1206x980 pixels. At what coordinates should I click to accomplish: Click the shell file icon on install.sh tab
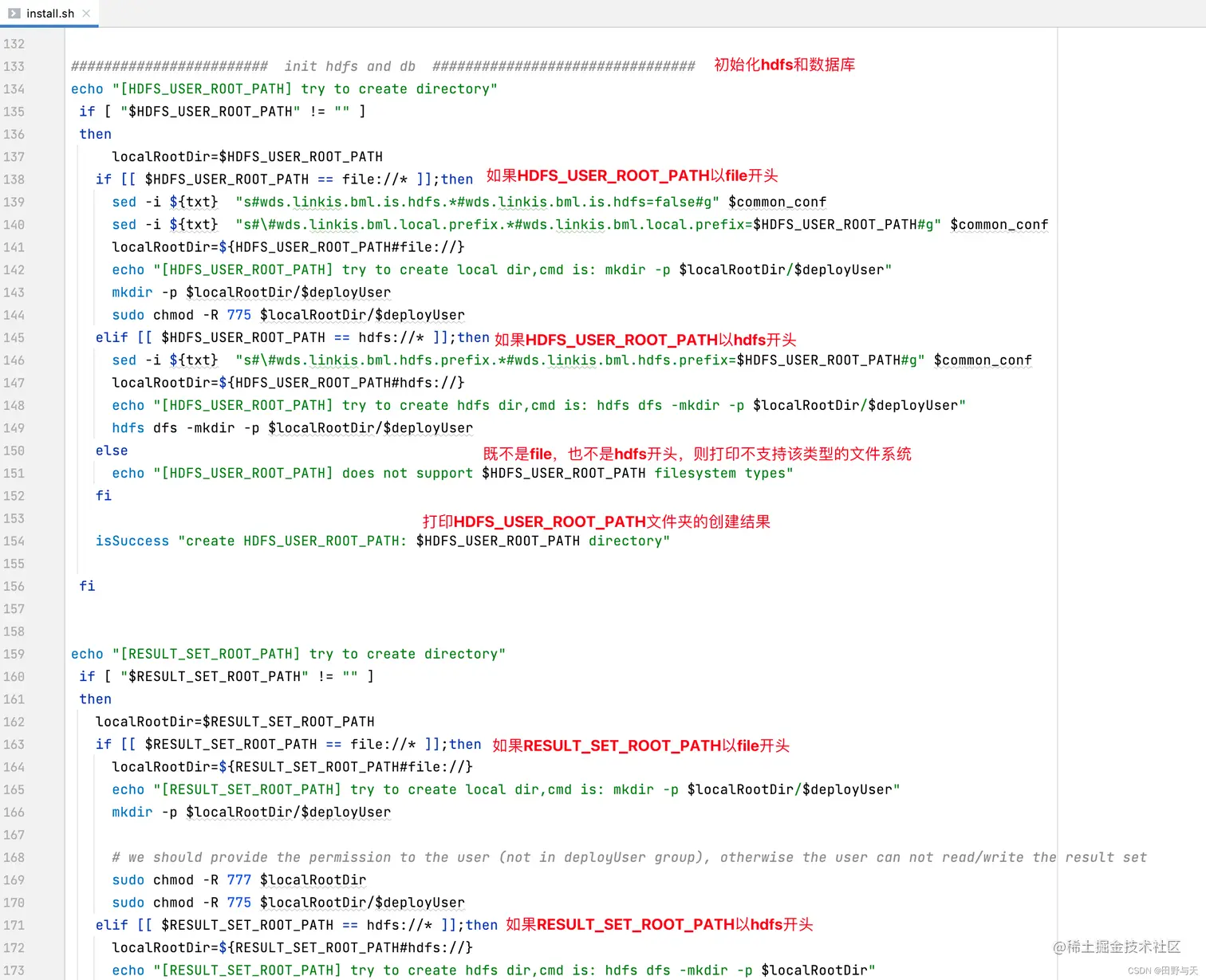click(x=14, y=14)
